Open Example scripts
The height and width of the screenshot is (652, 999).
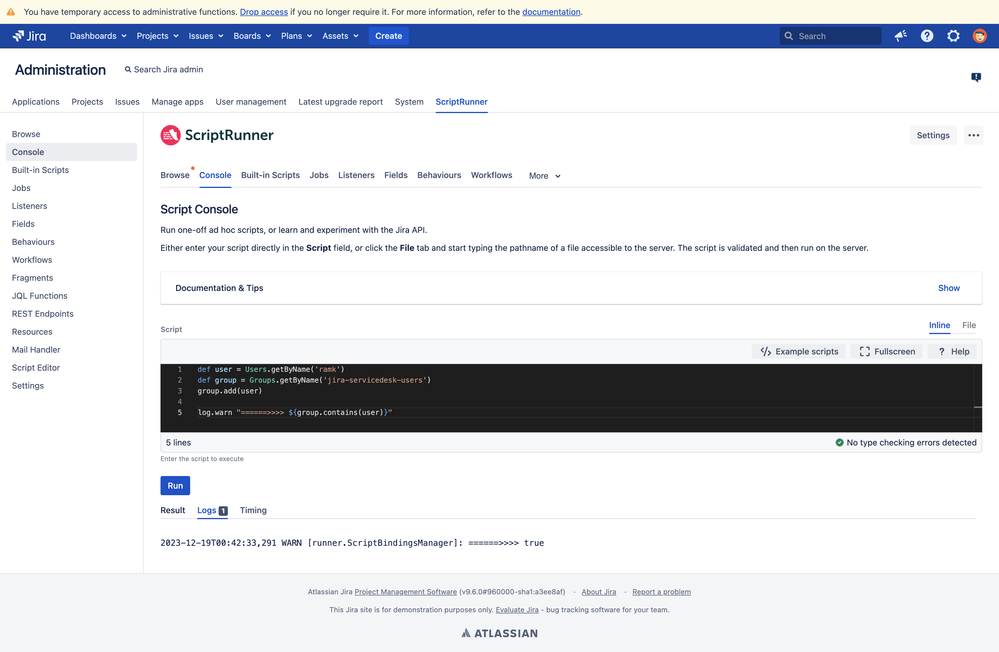point(799,352)
